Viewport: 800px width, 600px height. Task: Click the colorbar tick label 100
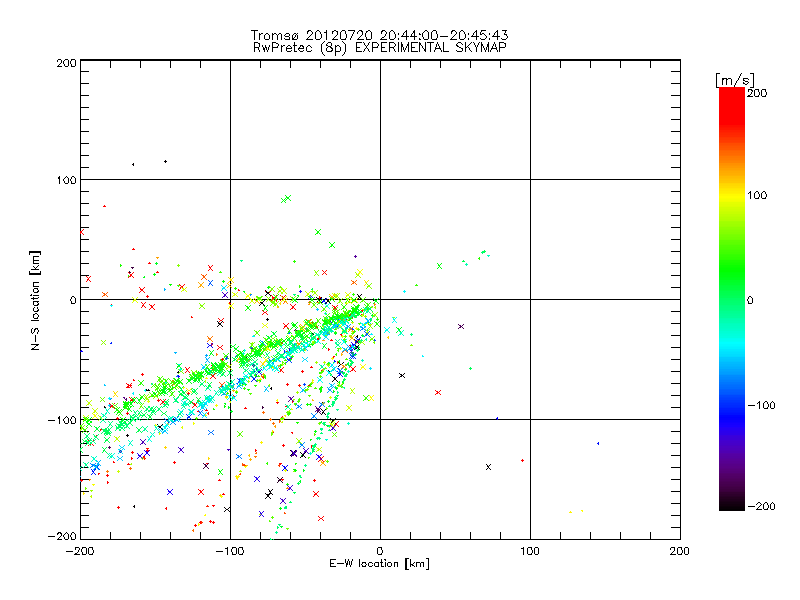(759, 194)
